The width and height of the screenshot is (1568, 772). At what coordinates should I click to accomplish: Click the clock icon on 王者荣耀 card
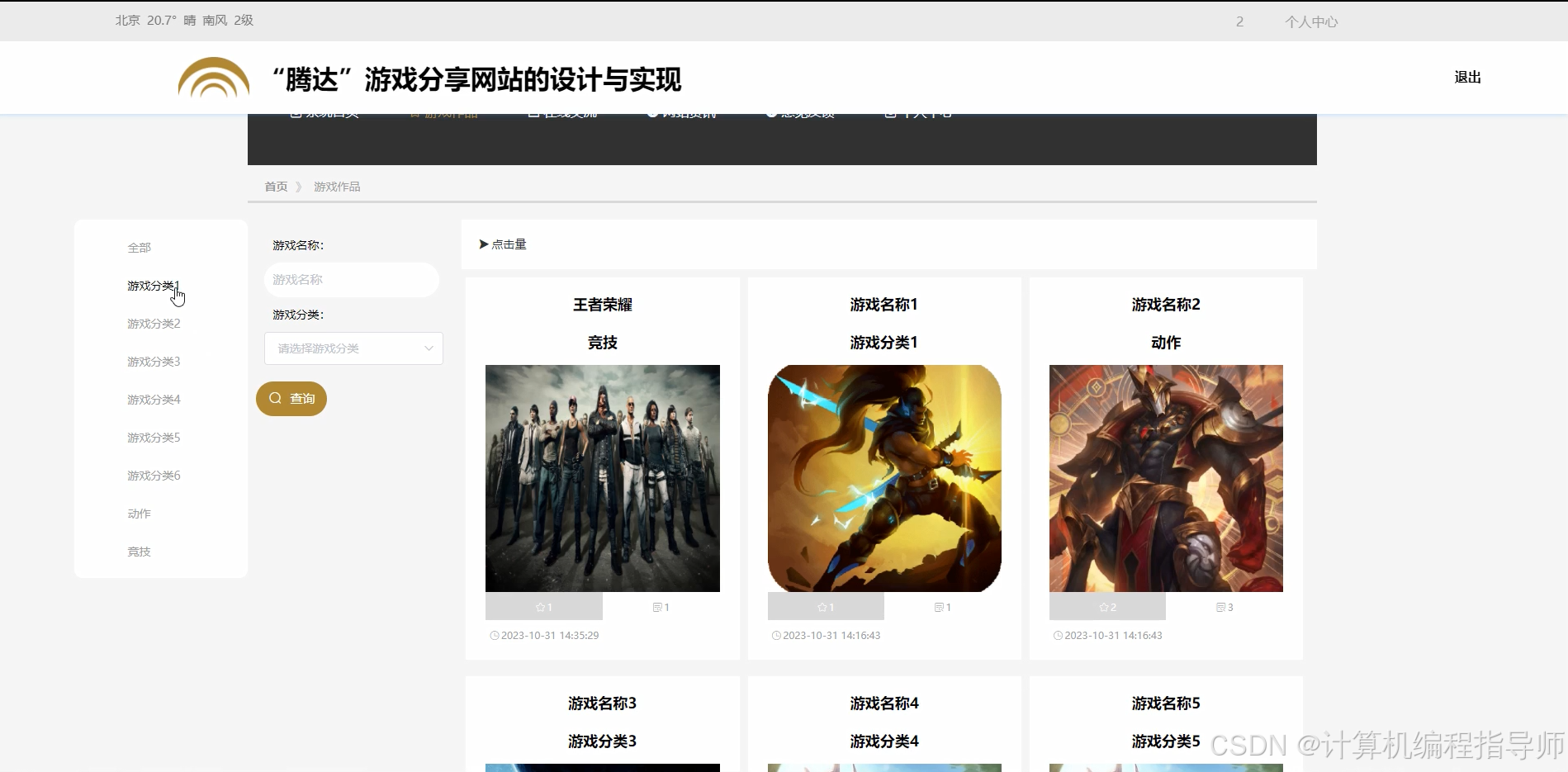point(495,636)
